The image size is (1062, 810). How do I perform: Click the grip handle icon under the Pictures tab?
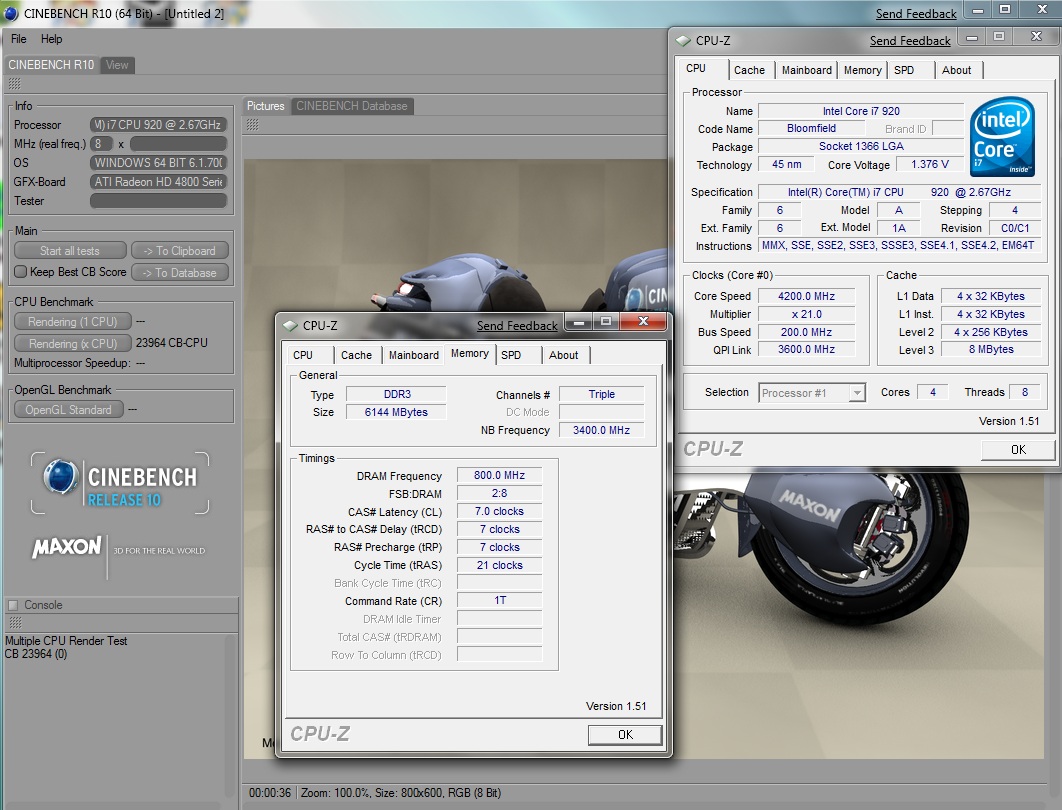click(253, 125)
